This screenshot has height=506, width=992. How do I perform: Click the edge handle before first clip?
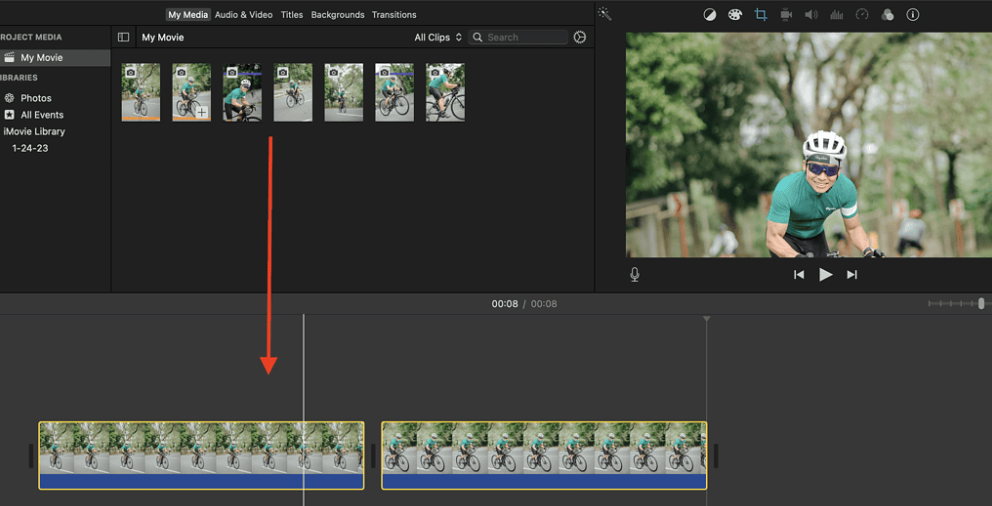coord(30,455)
